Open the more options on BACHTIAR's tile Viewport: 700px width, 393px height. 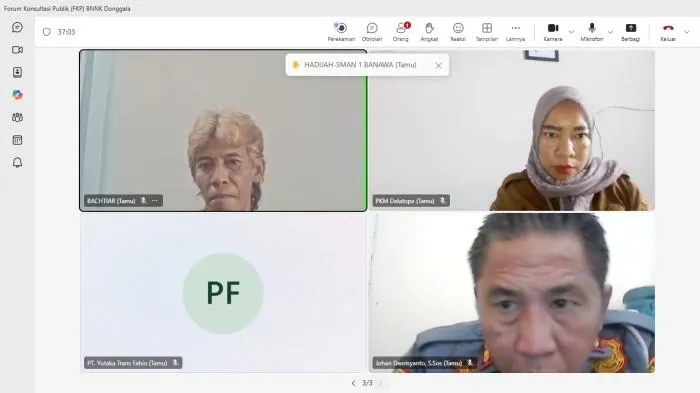click(x=155, y=201)
